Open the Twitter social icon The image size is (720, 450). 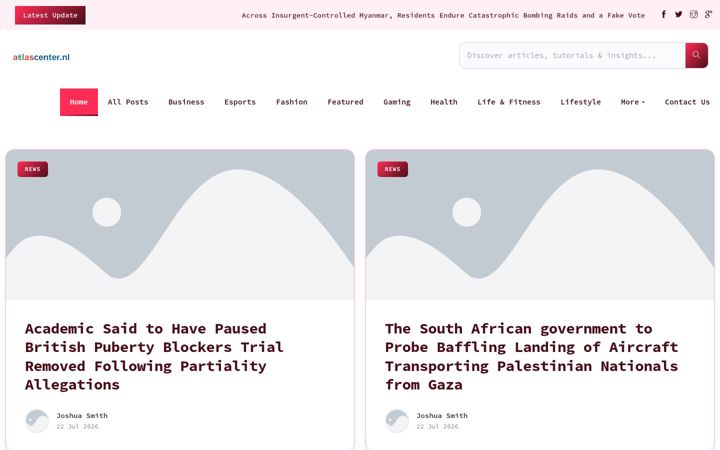pyautogui.click(x=678, y=15)
